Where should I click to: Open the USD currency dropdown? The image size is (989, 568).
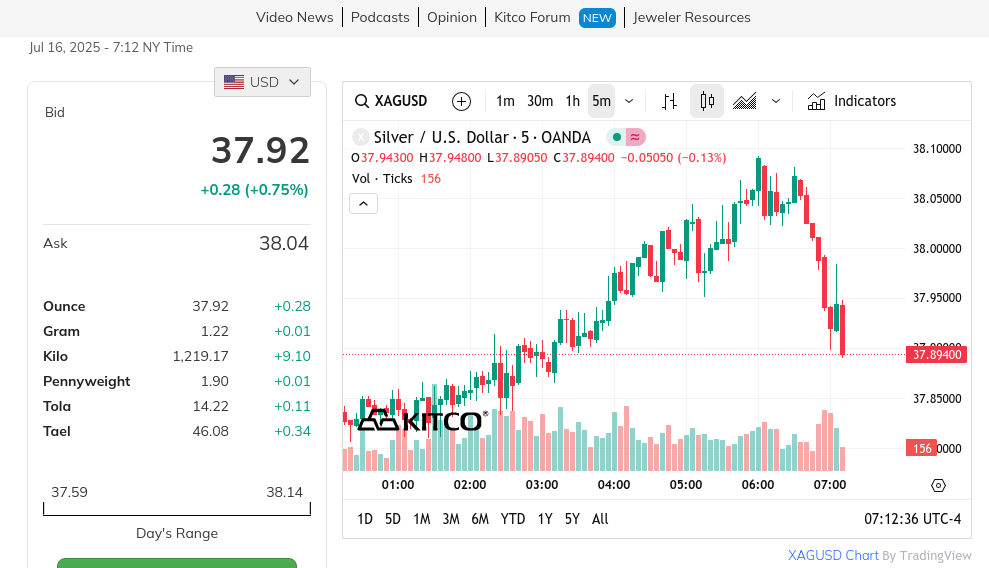tap(262, 82)
